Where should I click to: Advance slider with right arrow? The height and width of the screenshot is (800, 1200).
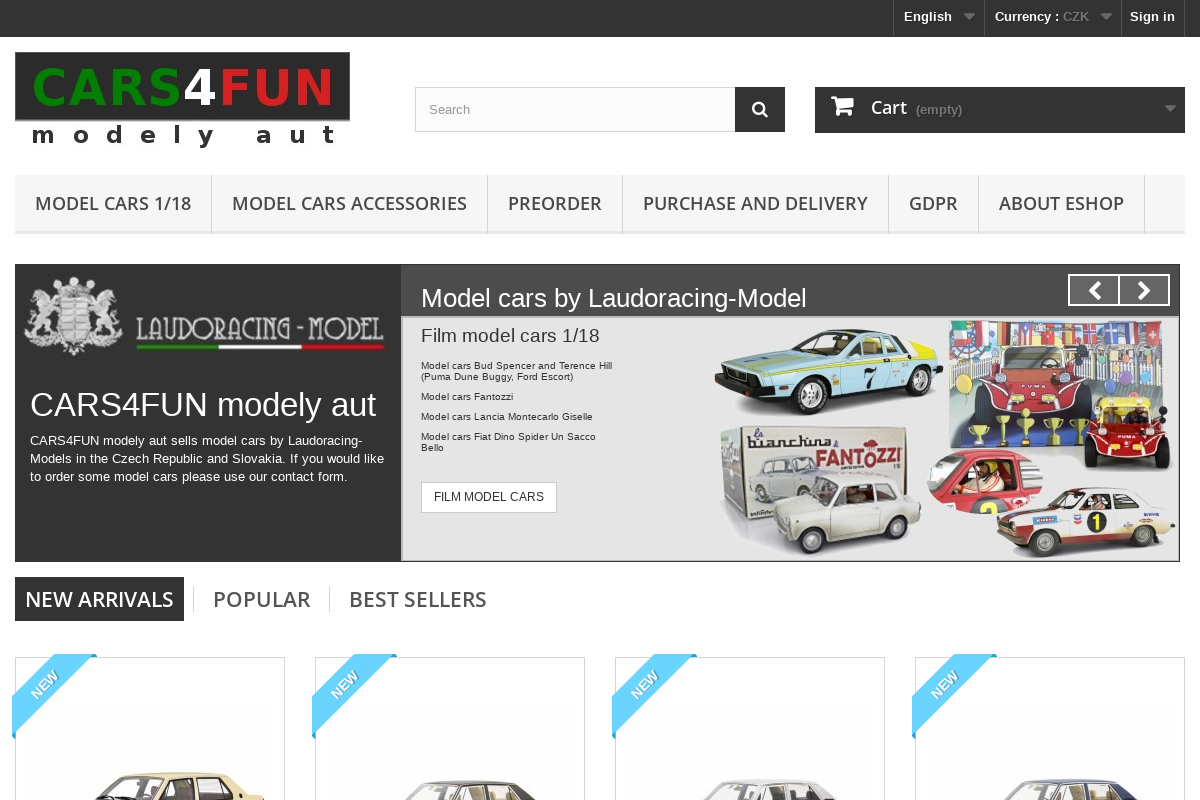(1144, 290)
